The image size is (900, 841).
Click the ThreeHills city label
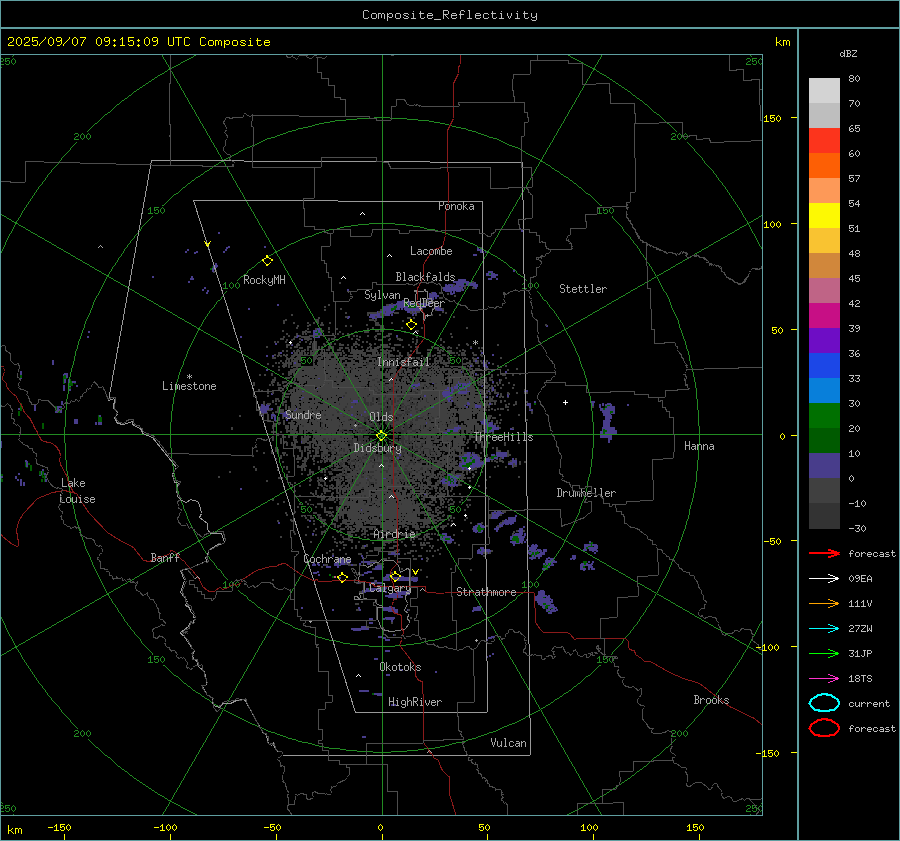point(503,437)
